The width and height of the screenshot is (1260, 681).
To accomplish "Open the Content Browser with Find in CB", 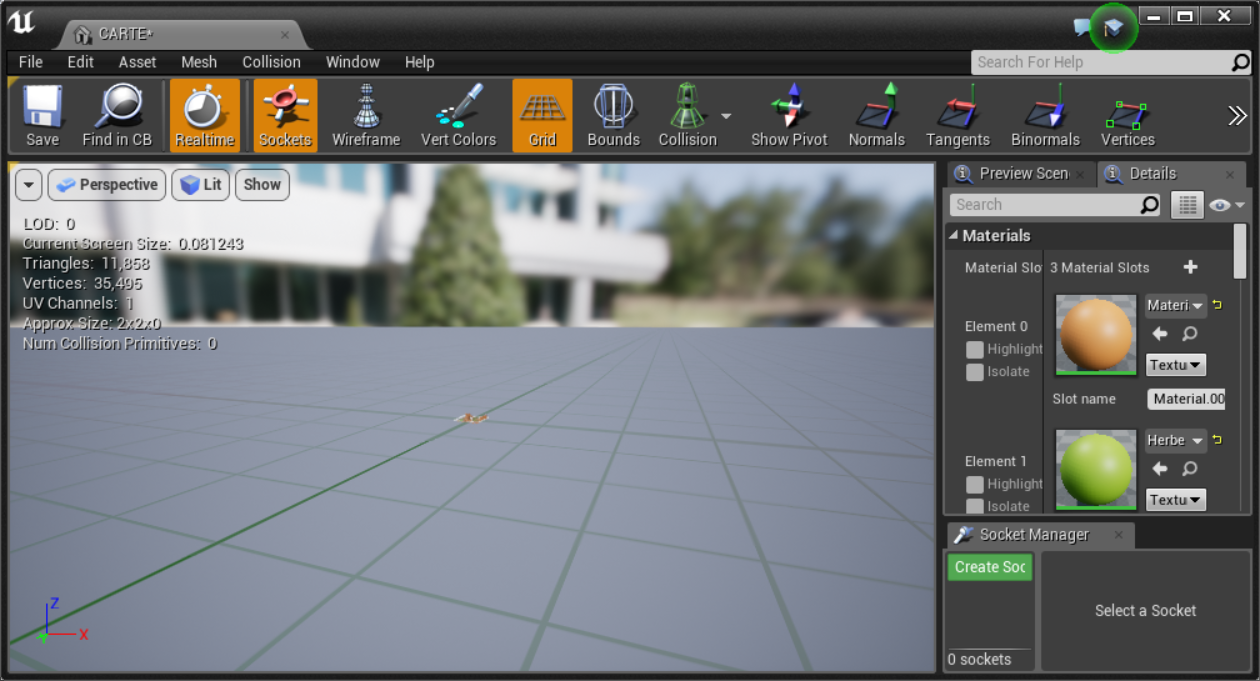I will (x=117, y=113).
